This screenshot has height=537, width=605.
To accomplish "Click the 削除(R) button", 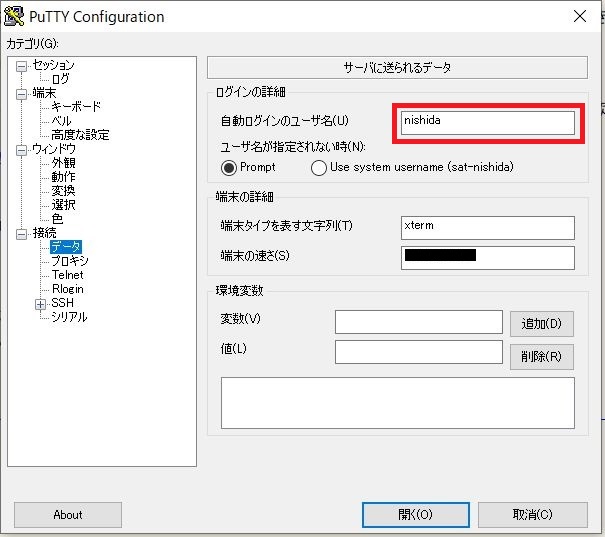I will point(542,356).
